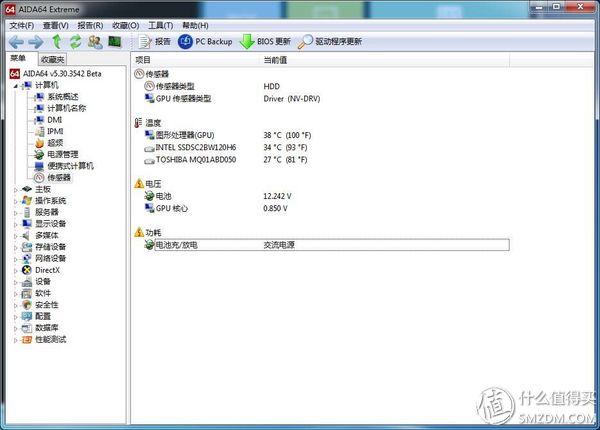Click the 当前值 column header
This screenshot has height=430, width=600.
pyautogui.click(x=275, y=60)
